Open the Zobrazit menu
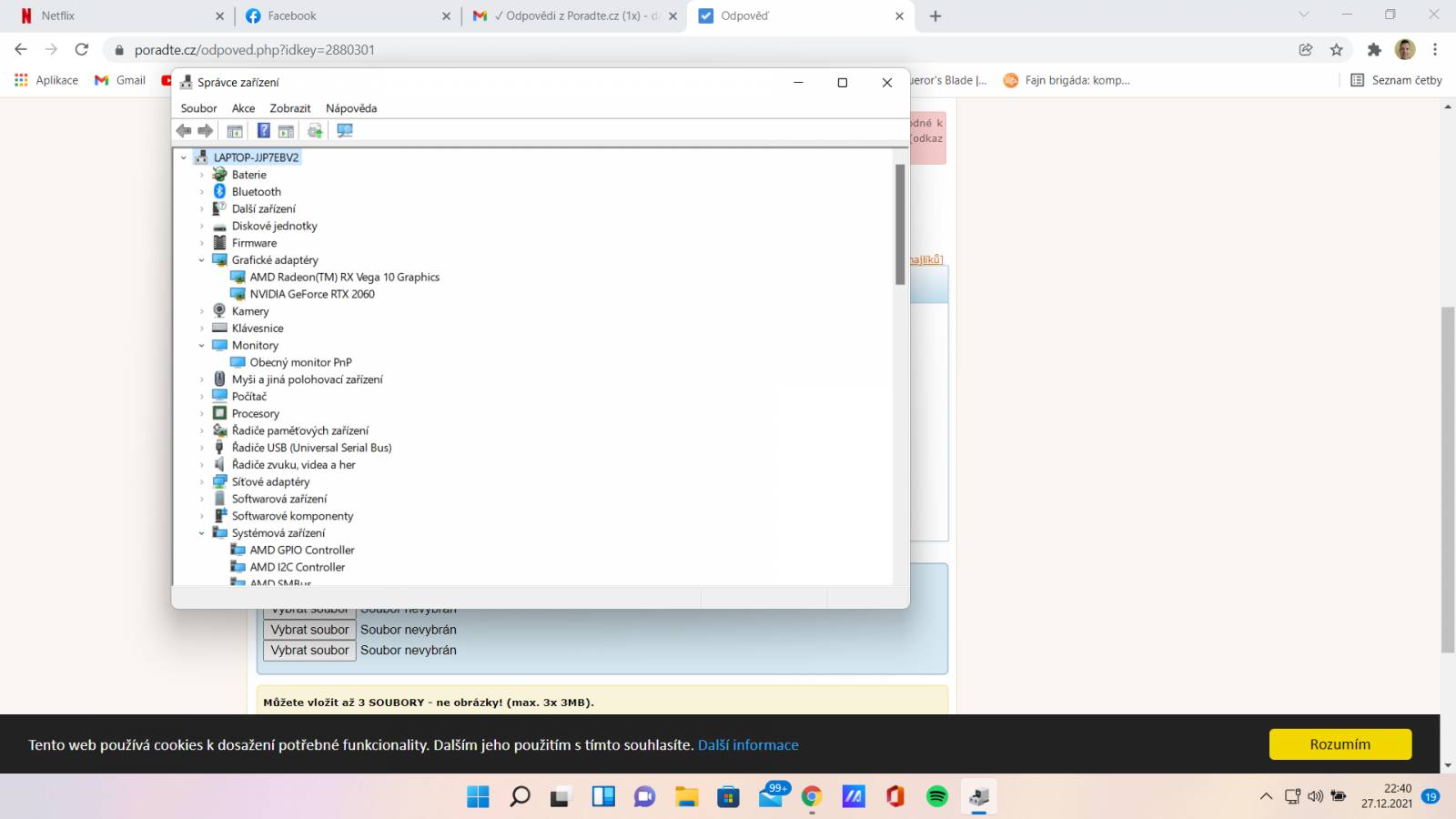The width and height of the screenshot is (1456, 819). pyautogui.click(x=290, y=108)
